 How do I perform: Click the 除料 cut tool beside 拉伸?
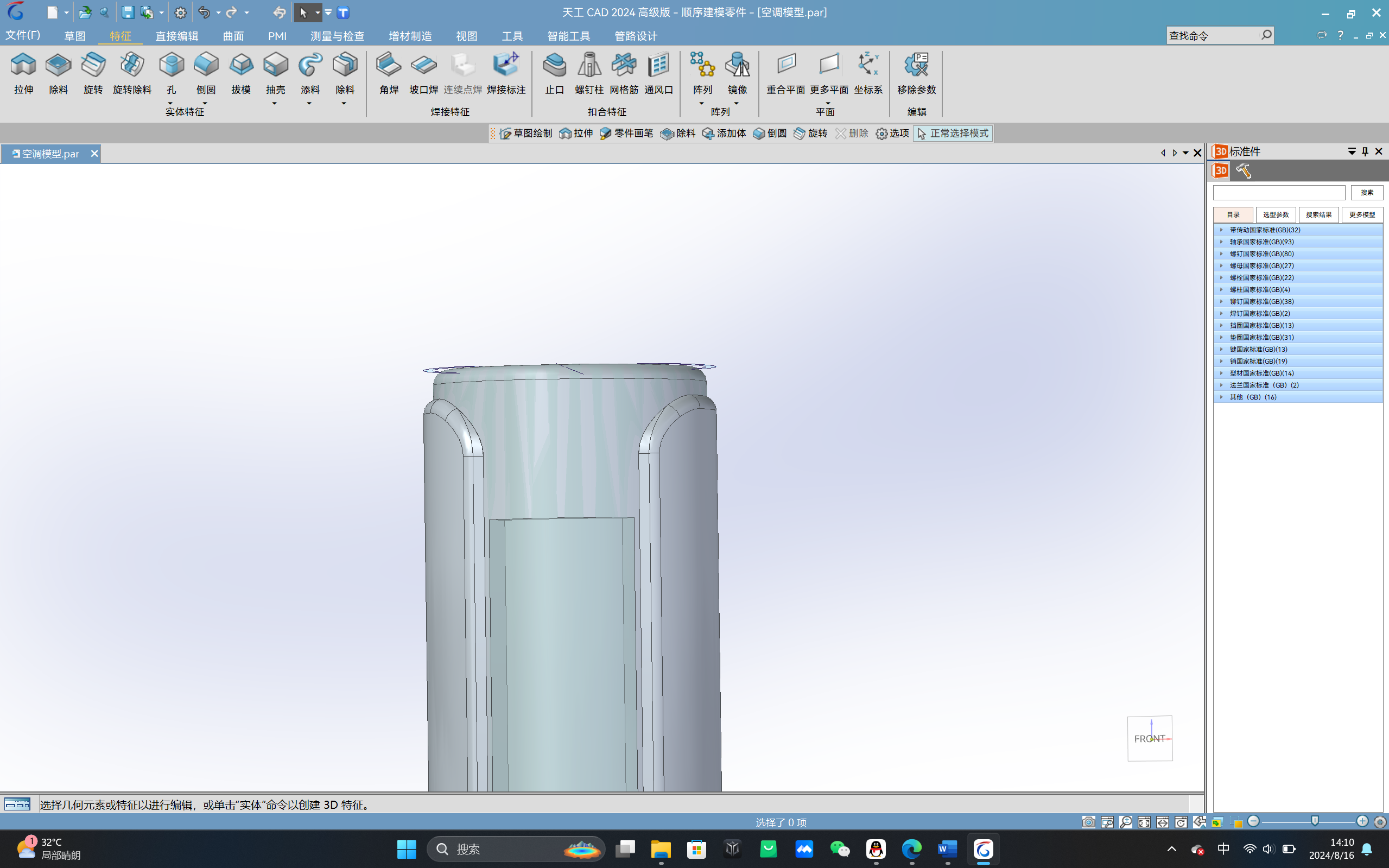(58, 73)
